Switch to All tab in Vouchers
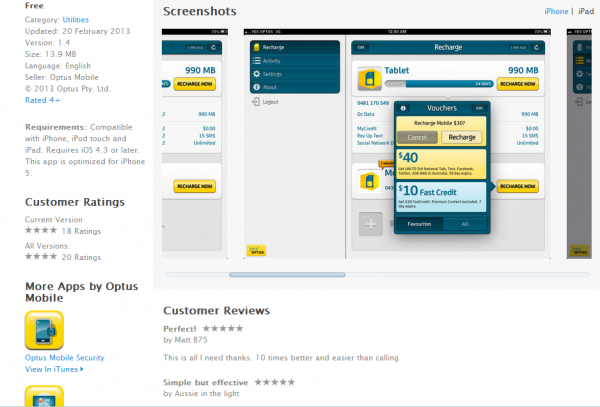 465,224
